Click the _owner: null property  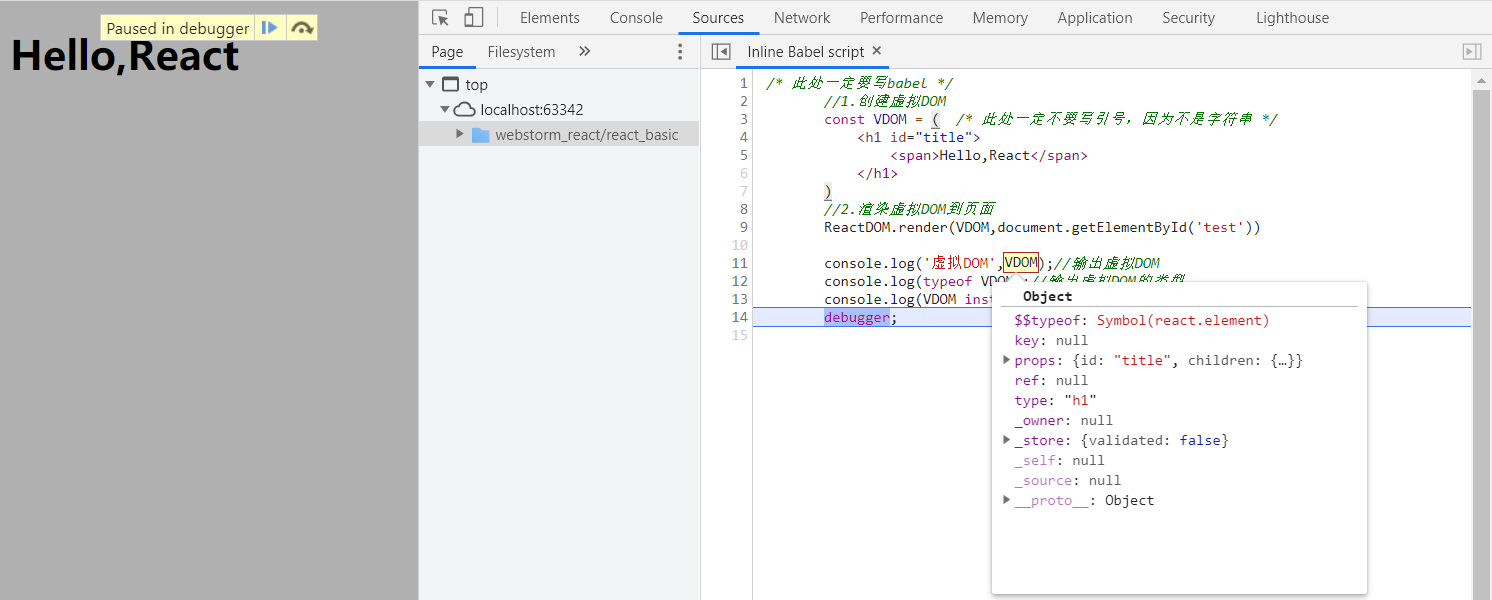click(x=1064, y=420)
